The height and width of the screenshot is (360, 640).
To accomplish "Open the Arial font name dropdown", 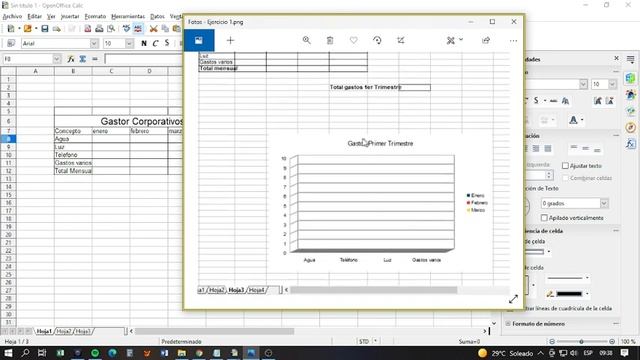I will (x=94, y=43).
